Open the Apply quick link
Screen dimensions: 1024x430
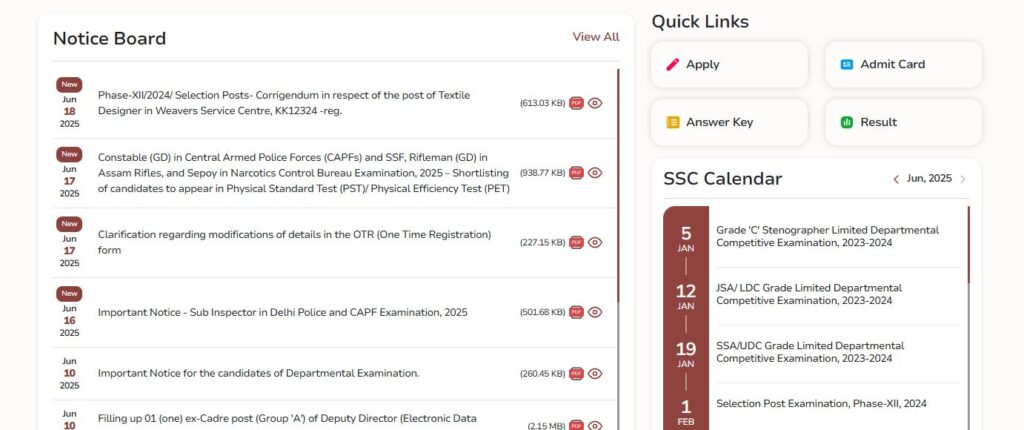(x=729, y=64)
